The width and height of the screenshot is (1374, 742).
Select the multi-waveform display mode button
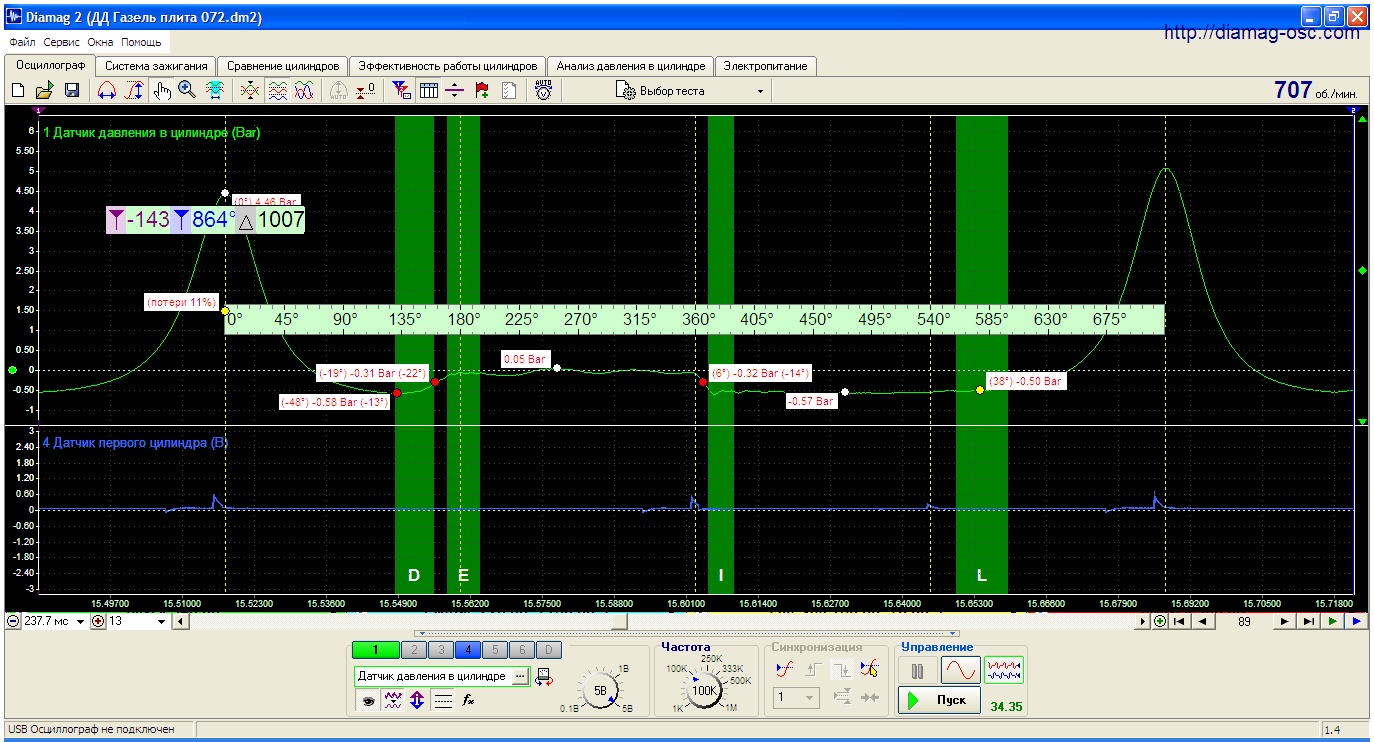pos(1004,670)
